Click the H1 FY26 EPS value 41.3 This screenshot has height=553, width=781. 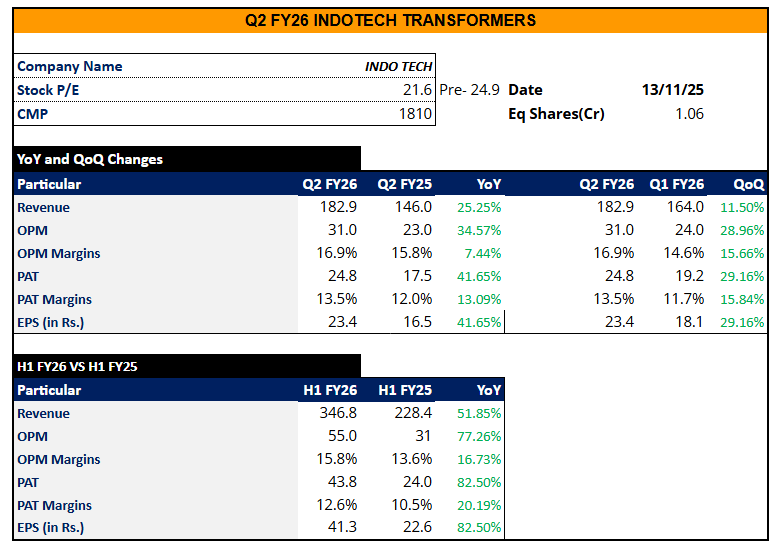343,528
